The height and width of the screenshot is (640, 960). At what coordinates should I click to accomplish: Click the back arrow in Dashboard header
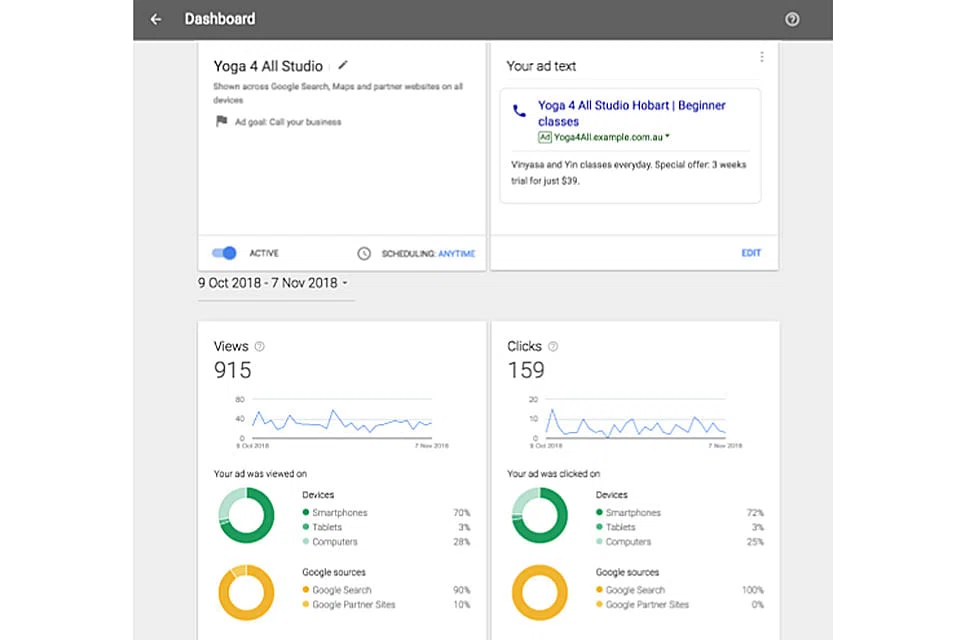pyautogui.click(x=156, y=19)
